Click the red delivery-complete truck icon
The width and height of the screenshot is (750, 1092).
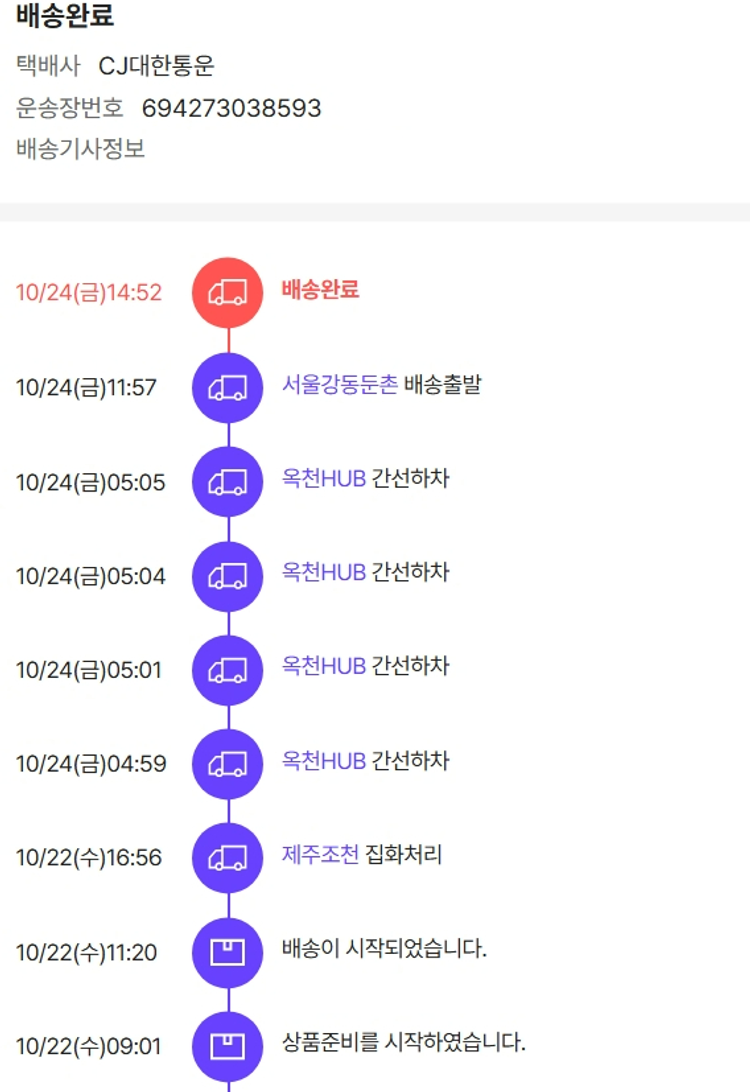click(227, 292)
